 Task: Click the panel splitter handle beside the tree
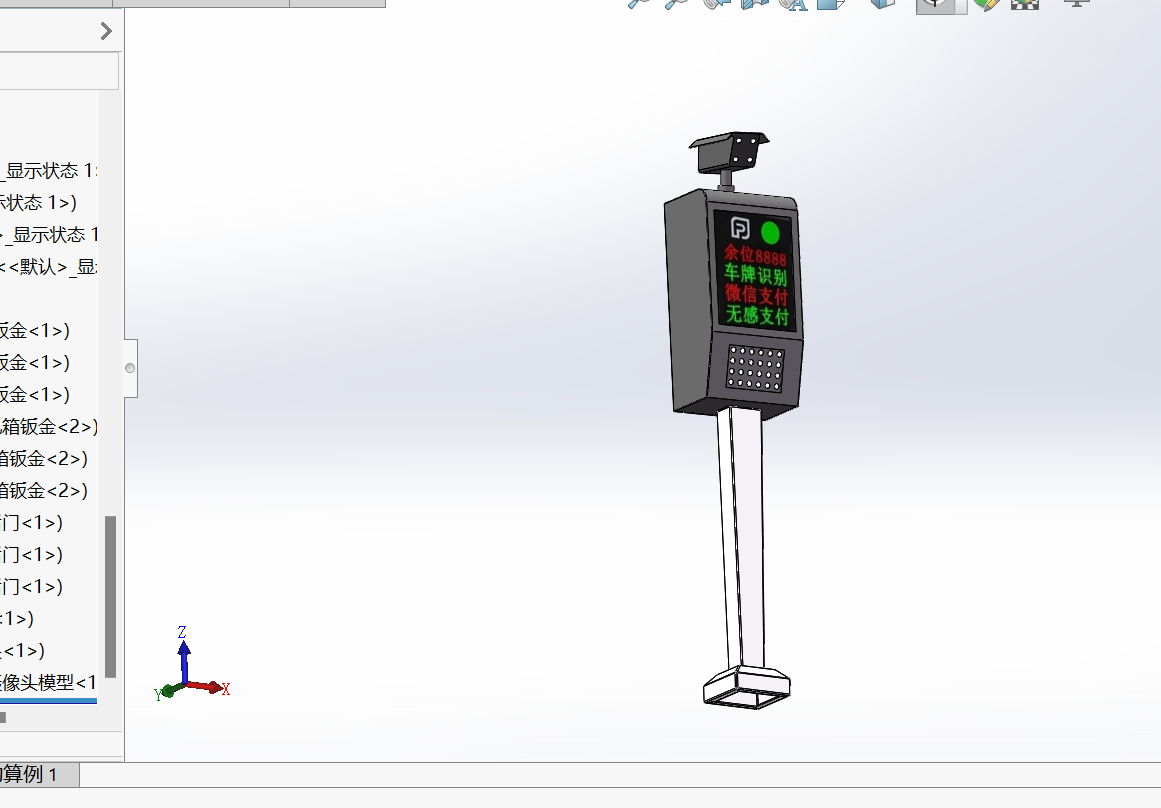pyautogui.click(x=130, y=368)
